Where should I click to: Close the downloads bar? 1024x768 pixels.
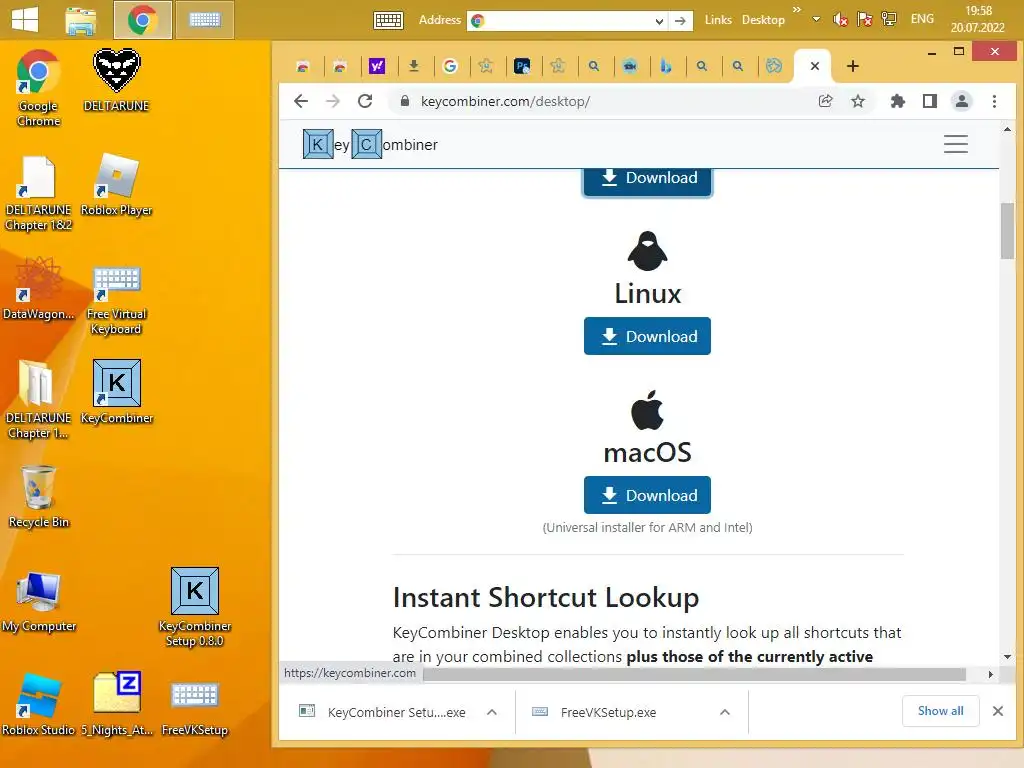tap(998, 711)
